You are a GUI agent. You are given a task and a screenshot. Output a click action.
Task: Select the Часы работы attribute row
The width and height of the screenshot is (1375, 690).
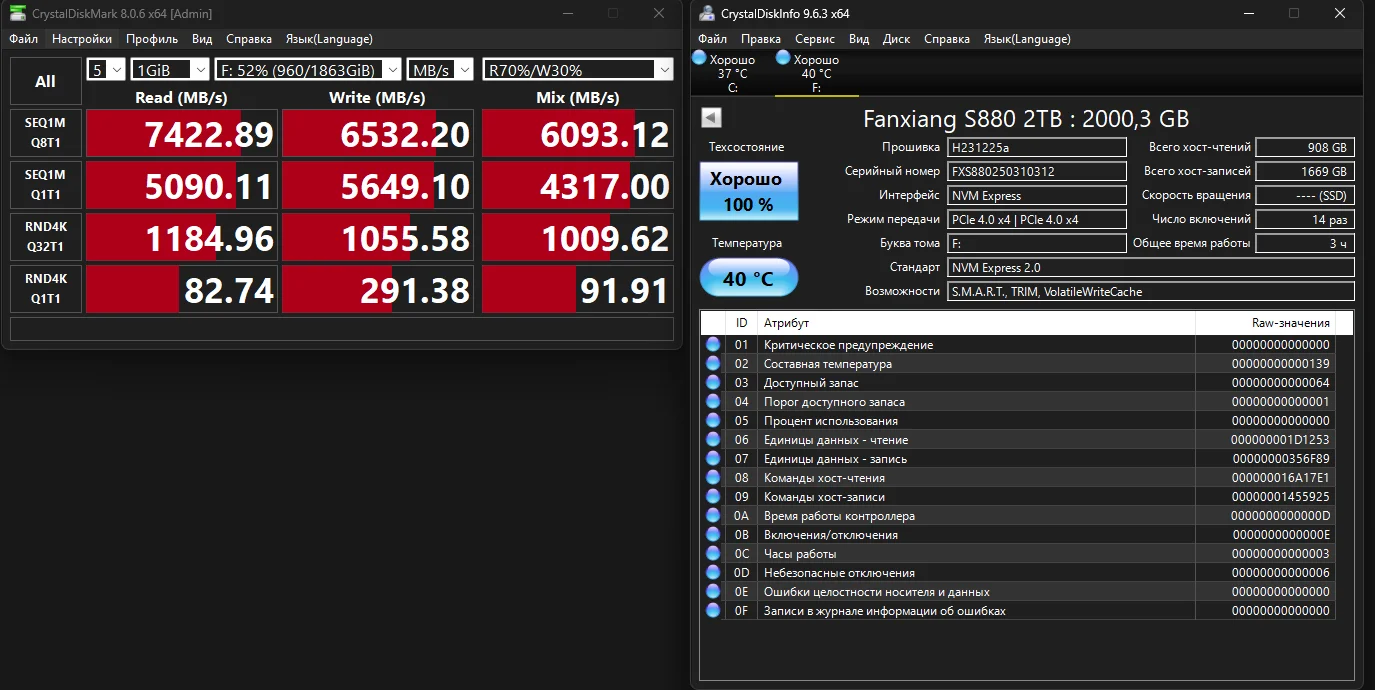click(1018, 553)
